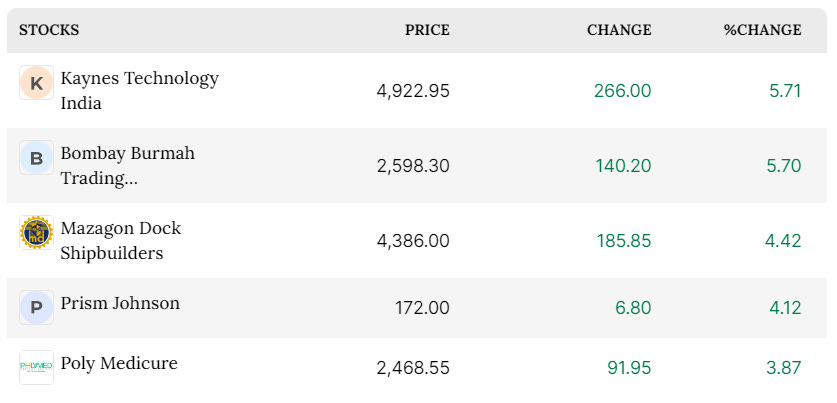This screenshot has width=837, height=403.
Task: Open the Mazagon Dock Shipbuilders stock page
Action: pyautogui.click(x=121, y=240)
